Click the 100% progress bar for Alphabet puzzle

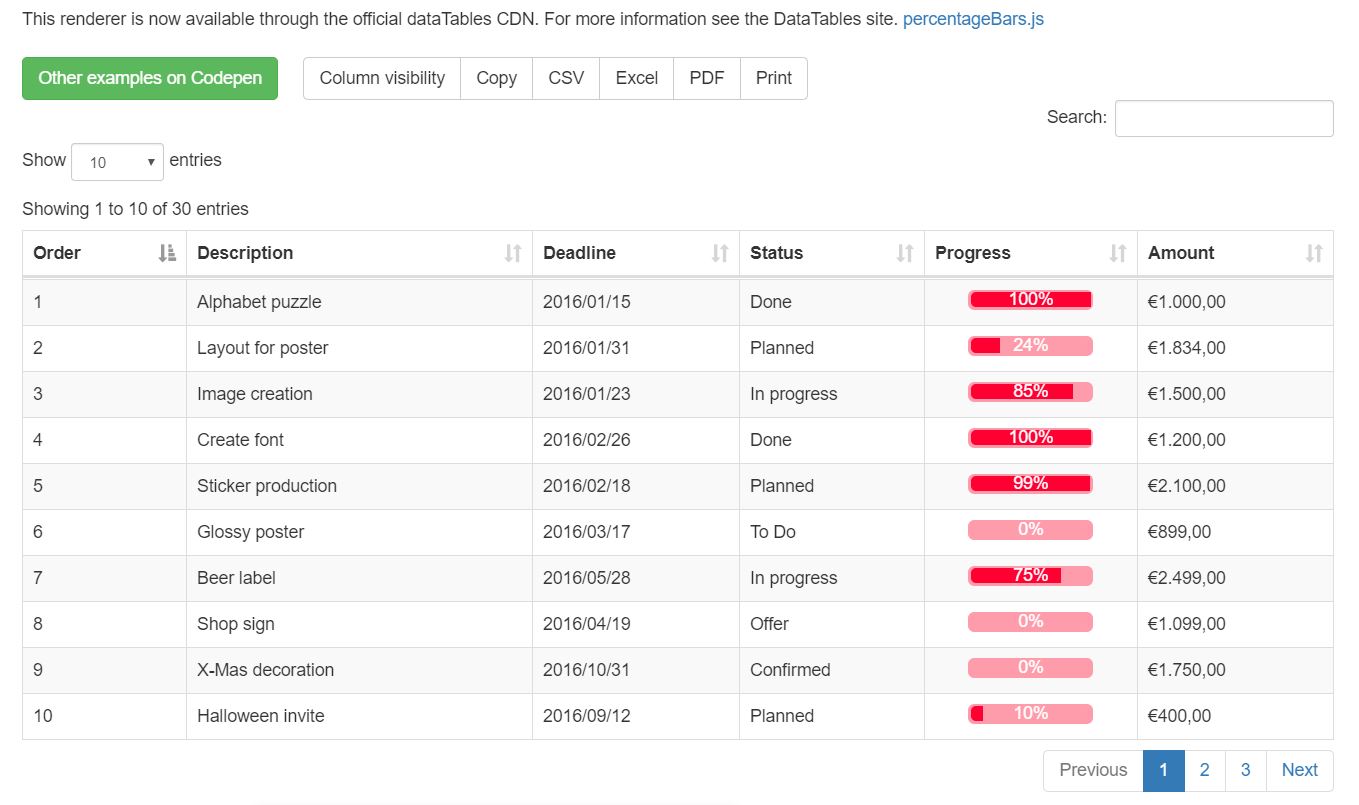[x=1029, y=299]
